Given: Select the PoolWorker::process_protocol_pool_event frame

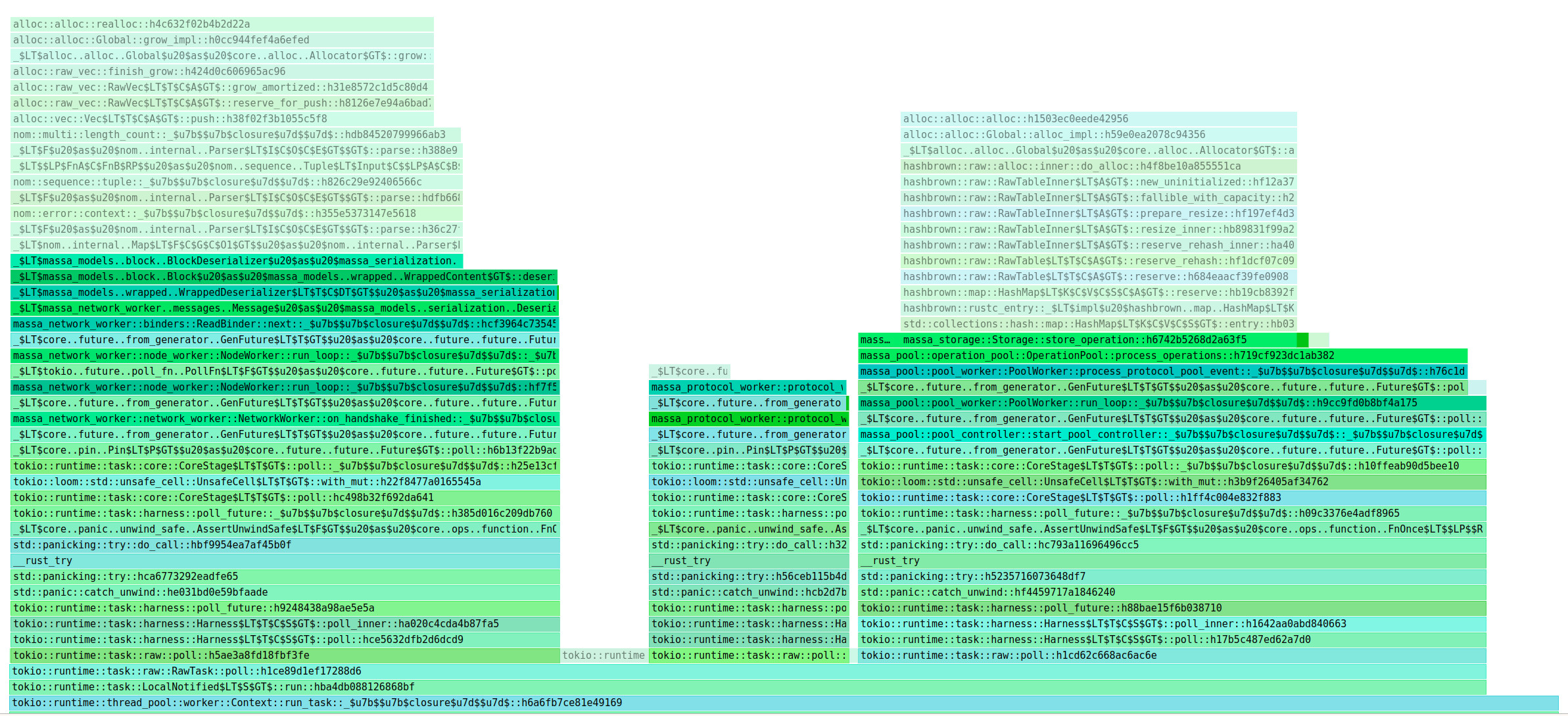Looking at the screenshot, I should [1162, 371].
